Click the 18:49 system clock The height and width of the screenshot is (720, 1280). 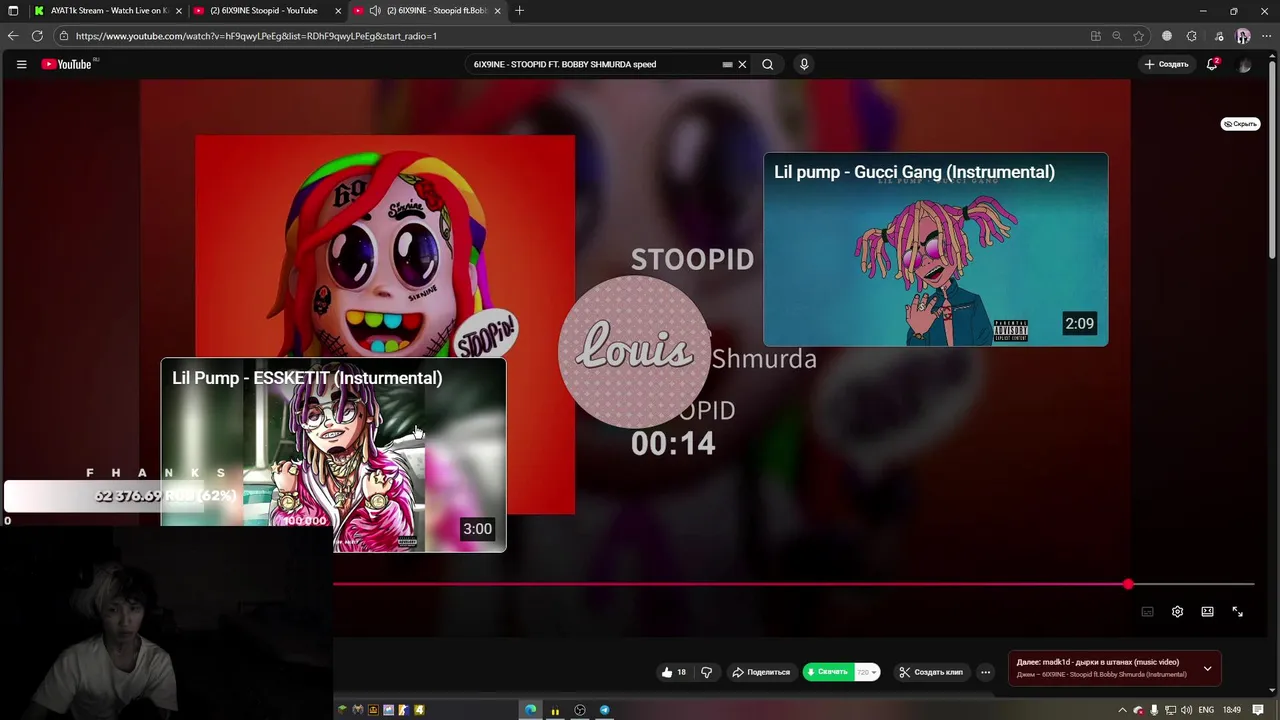(x=1232, y=710)
